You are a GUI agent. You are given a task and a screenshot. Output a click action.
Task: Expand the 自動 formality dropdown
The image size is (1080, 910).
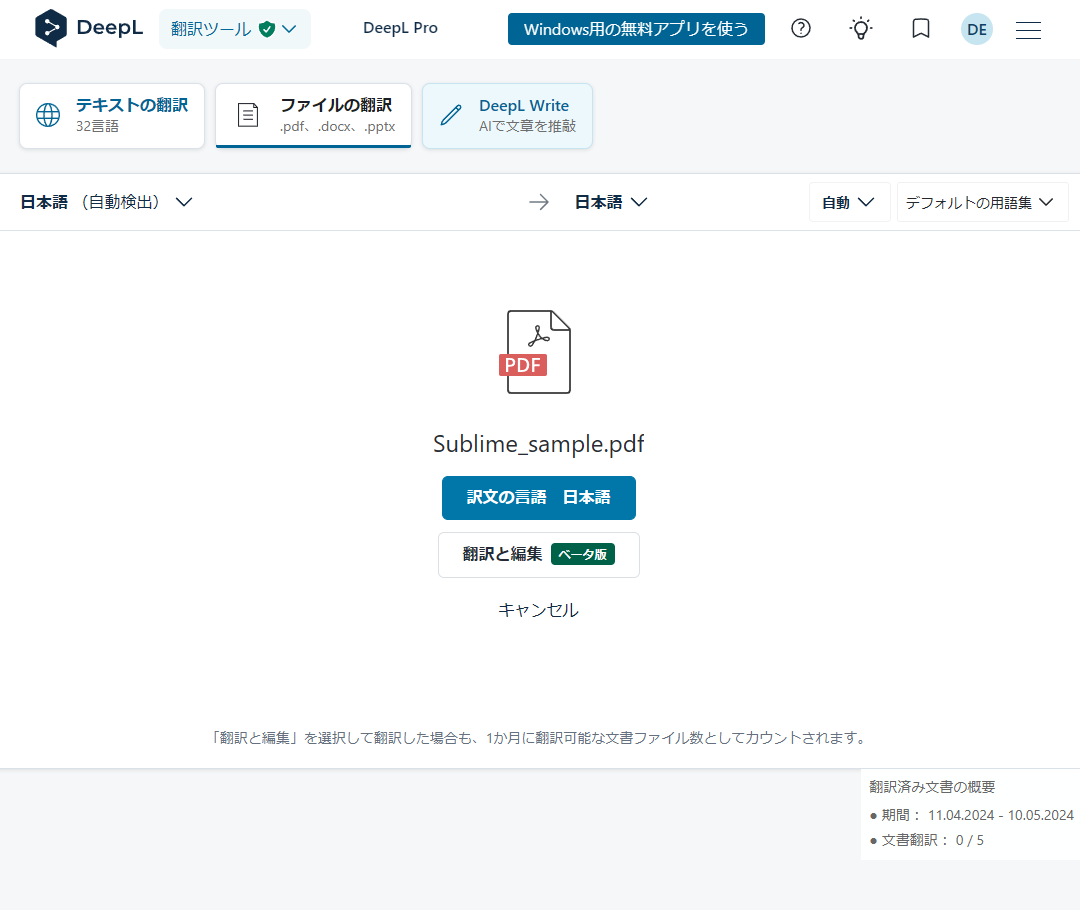click(849, 201)
